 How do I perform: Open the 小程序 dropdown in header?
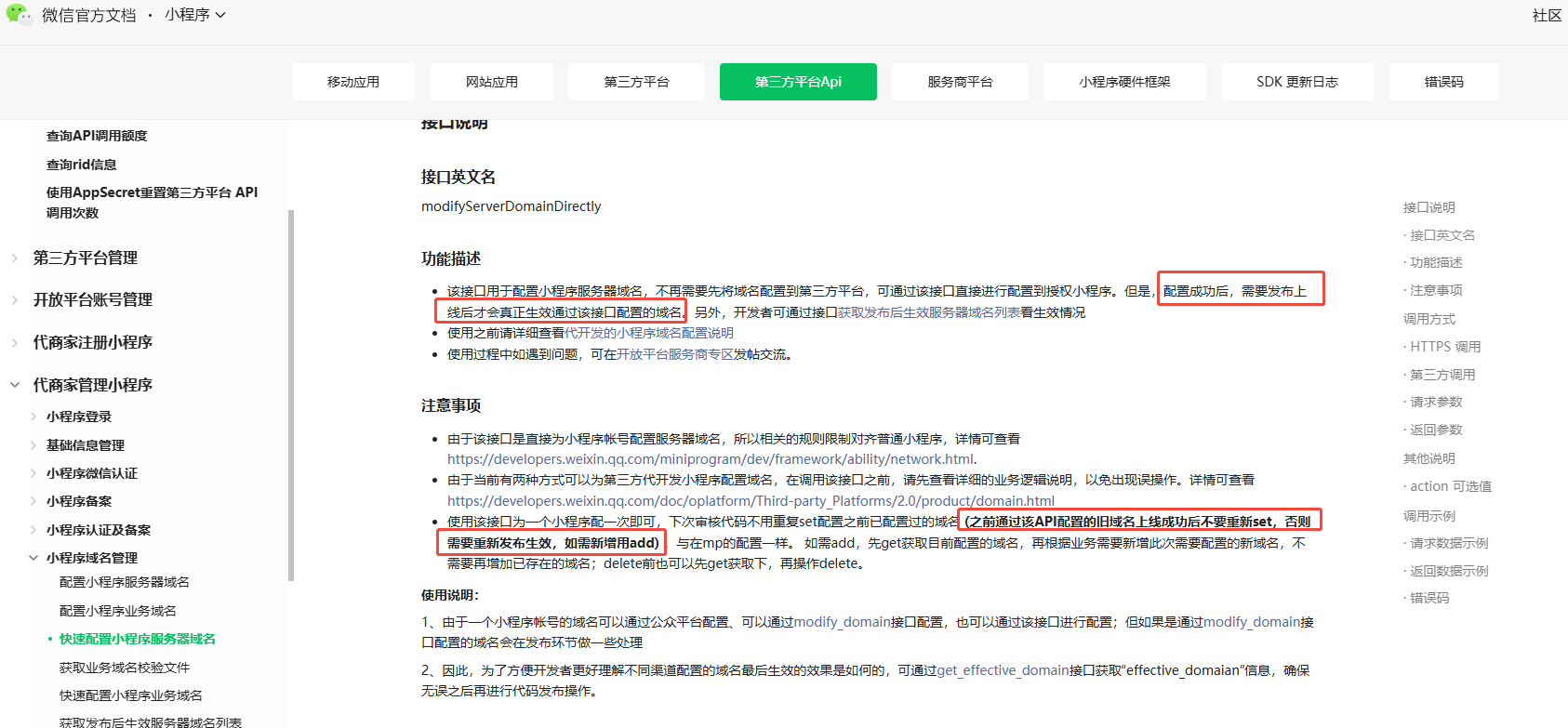click(195, 15)
